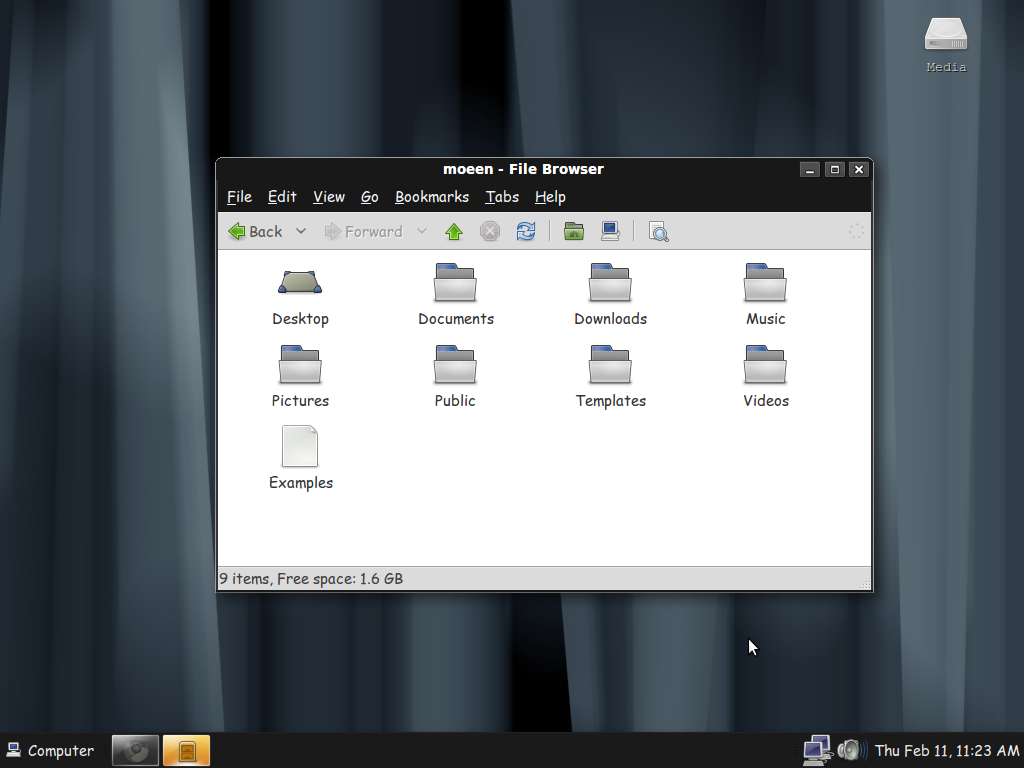The image size is (1024, 768).
Task: Click the orange file browser taskbar button
Action: [186, 750]
